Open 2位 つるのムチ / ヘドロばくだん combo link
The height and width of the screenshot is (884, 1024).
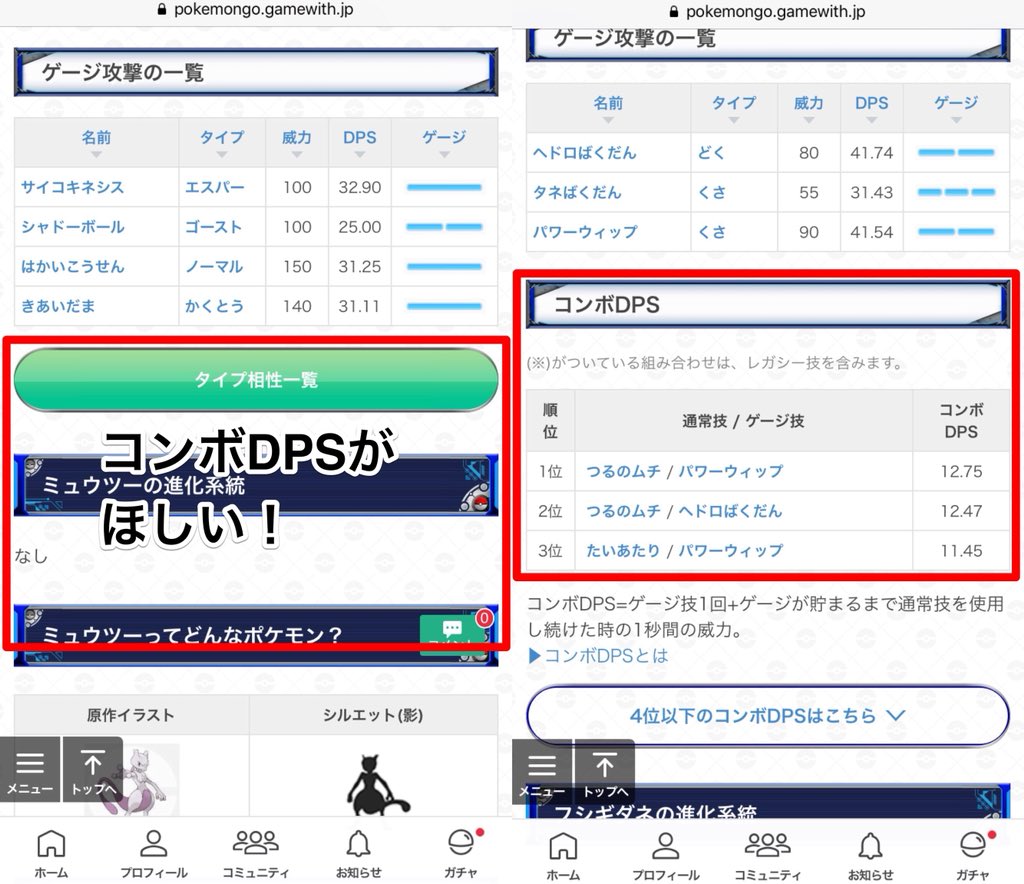684,511
